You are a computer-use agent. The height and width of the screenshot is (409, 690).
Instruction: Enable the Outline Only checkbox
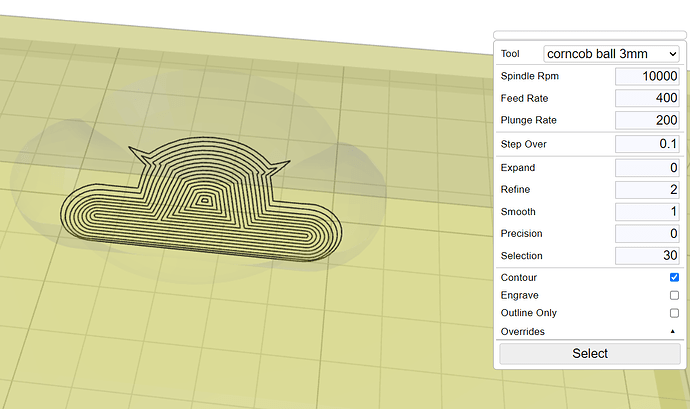tap(674, 313)
